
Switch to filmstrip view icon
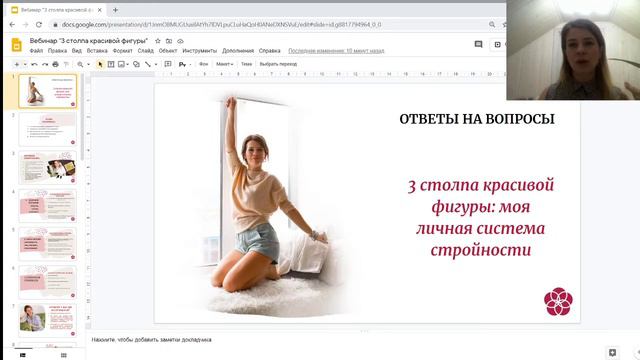[23, 355]
